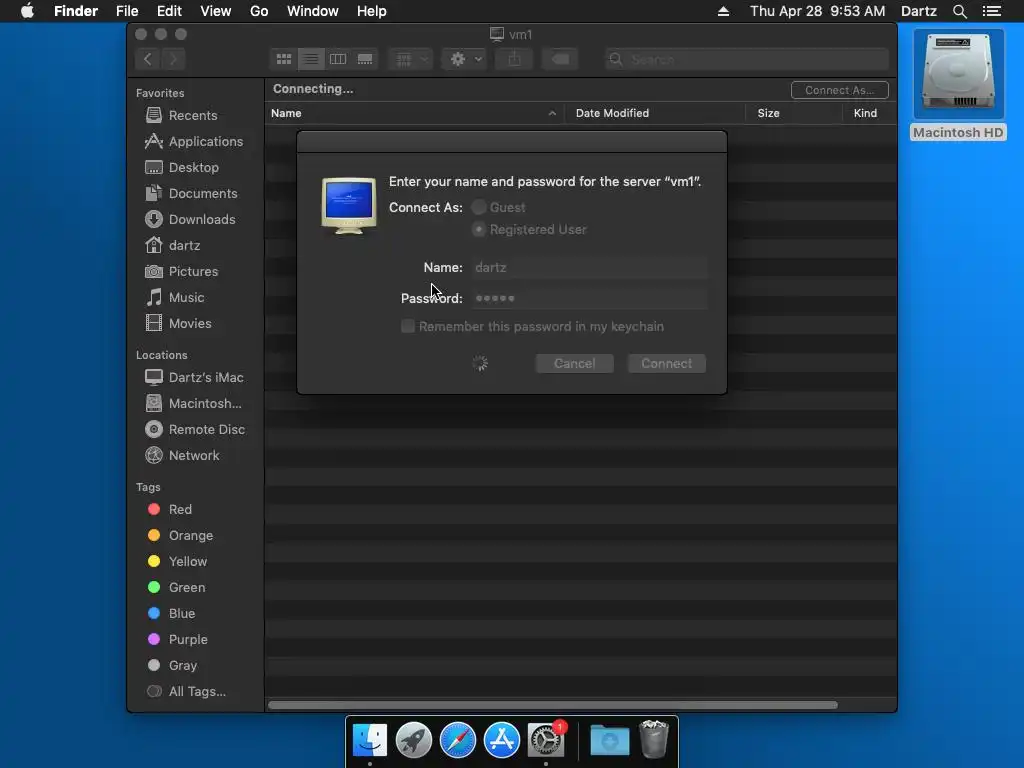Open the gear Action menu
1024x768 pixels.
464,59
